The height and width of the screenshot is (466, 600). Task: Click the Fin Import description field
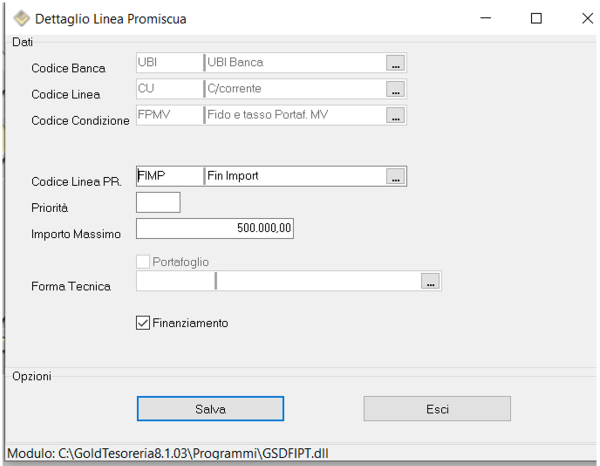coord(293,177)
